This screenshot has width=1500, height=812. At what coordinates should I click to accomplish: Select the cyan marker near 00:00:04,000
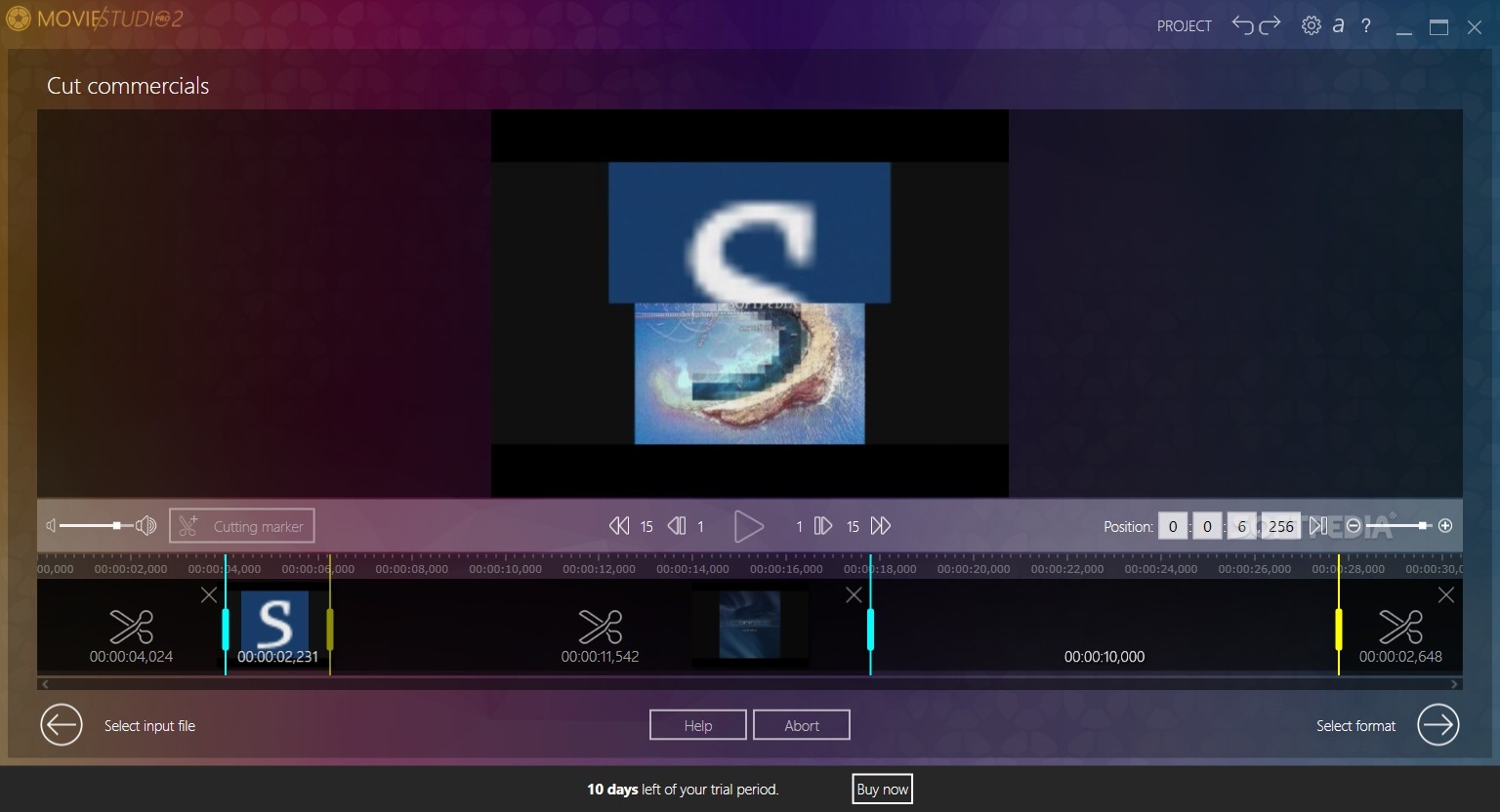click(226, 629)
